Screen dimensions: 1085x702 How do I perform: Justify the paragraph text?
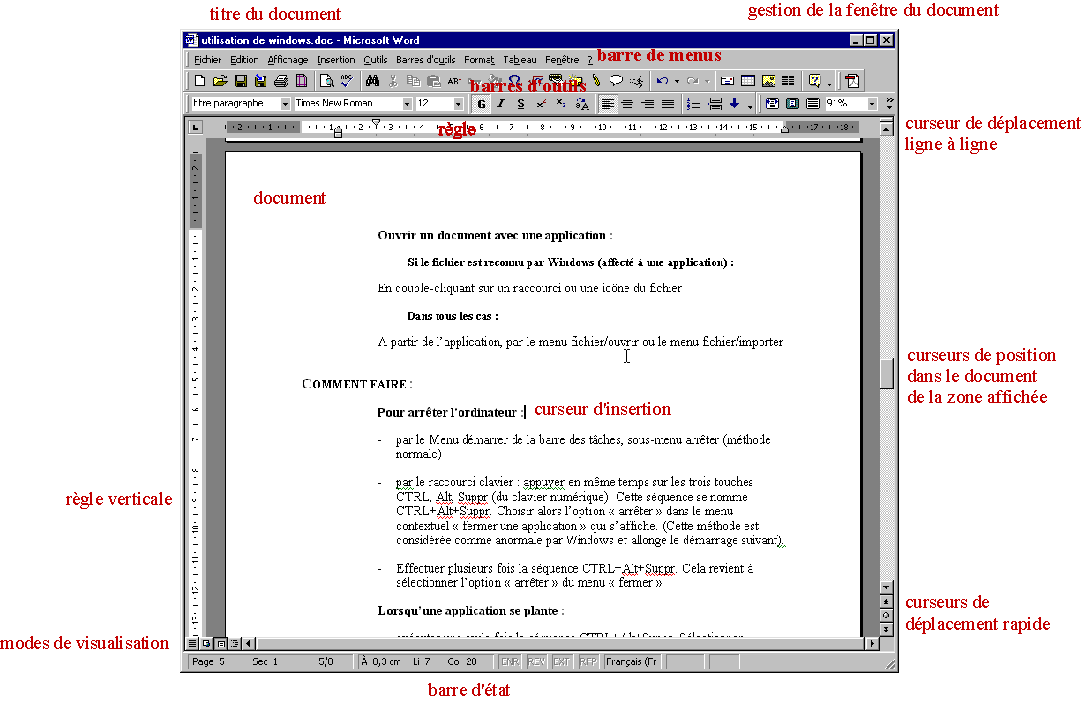point(668,104)
